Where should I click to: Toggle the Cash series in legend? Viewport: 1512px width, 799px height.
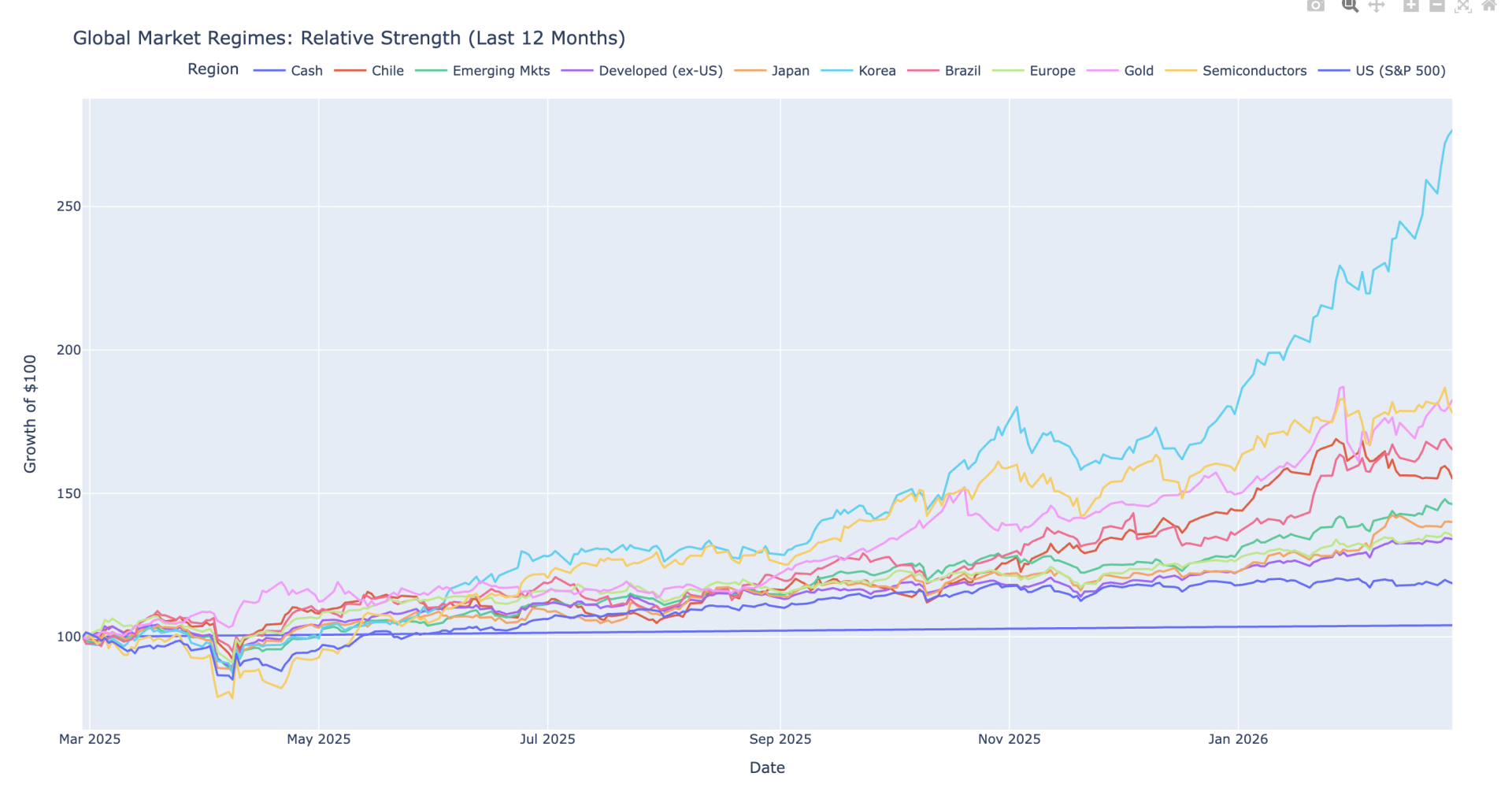(x=306, y=71)
